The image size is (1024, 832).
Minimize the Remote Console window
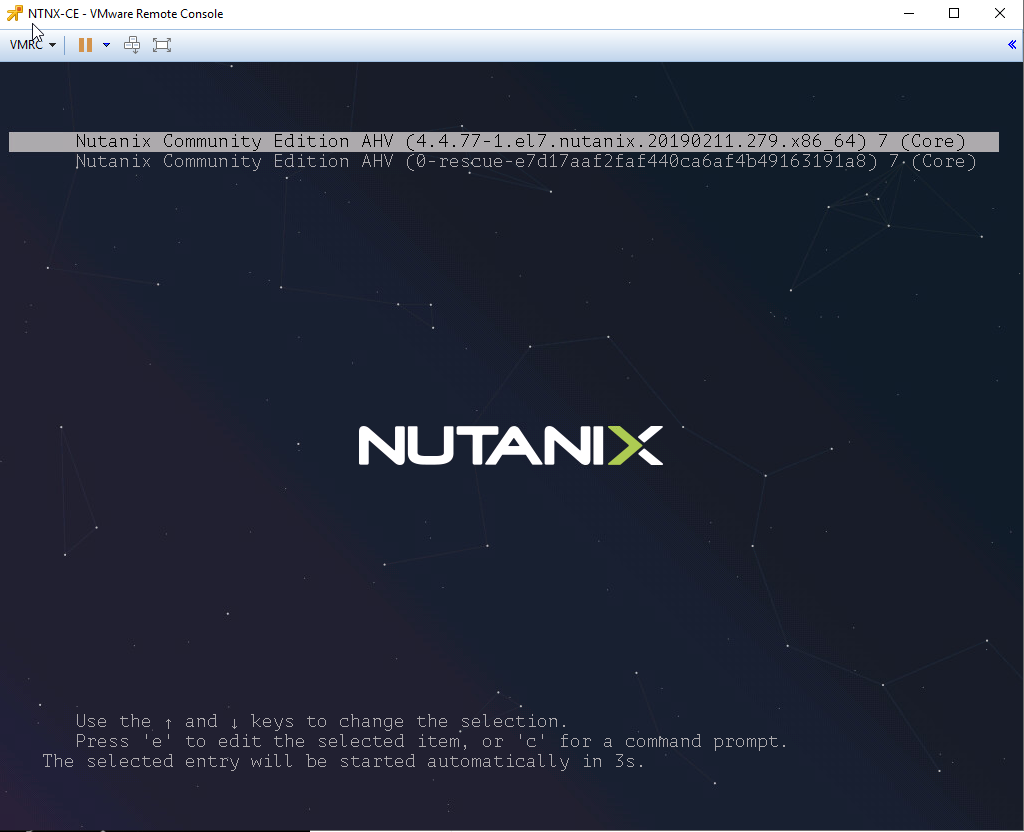coord(908,14)
